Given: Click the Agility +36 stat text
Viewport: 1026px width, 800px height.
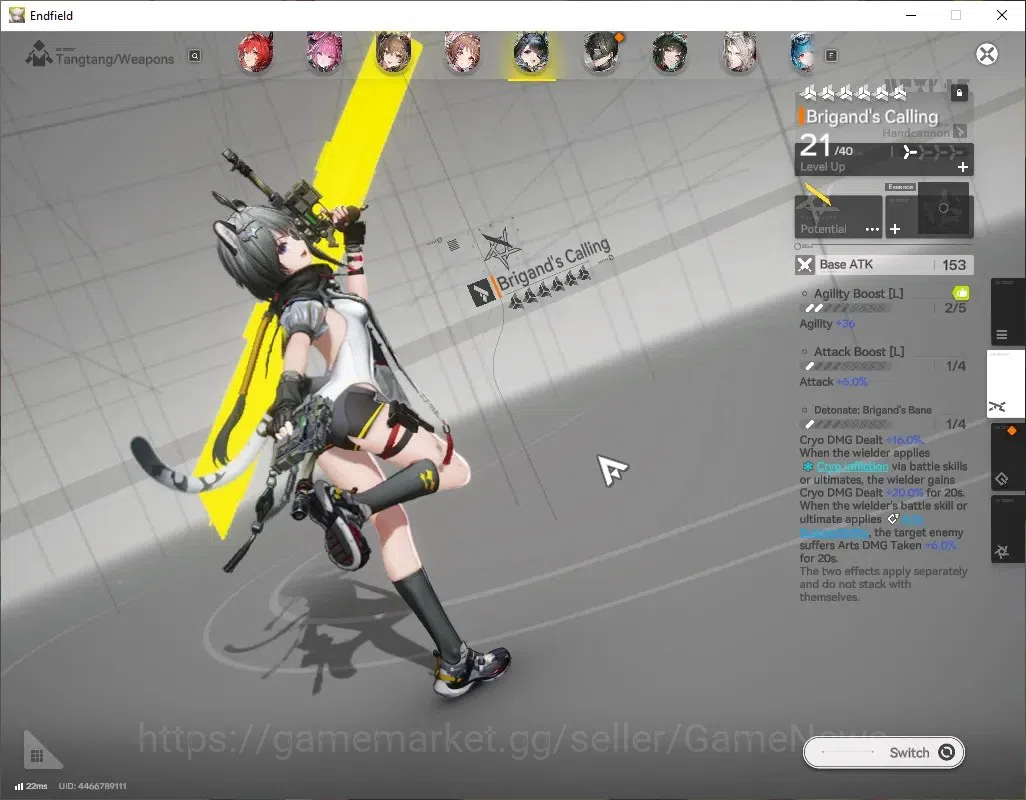Looking at the screenshot, I should [x=827, y=324].
